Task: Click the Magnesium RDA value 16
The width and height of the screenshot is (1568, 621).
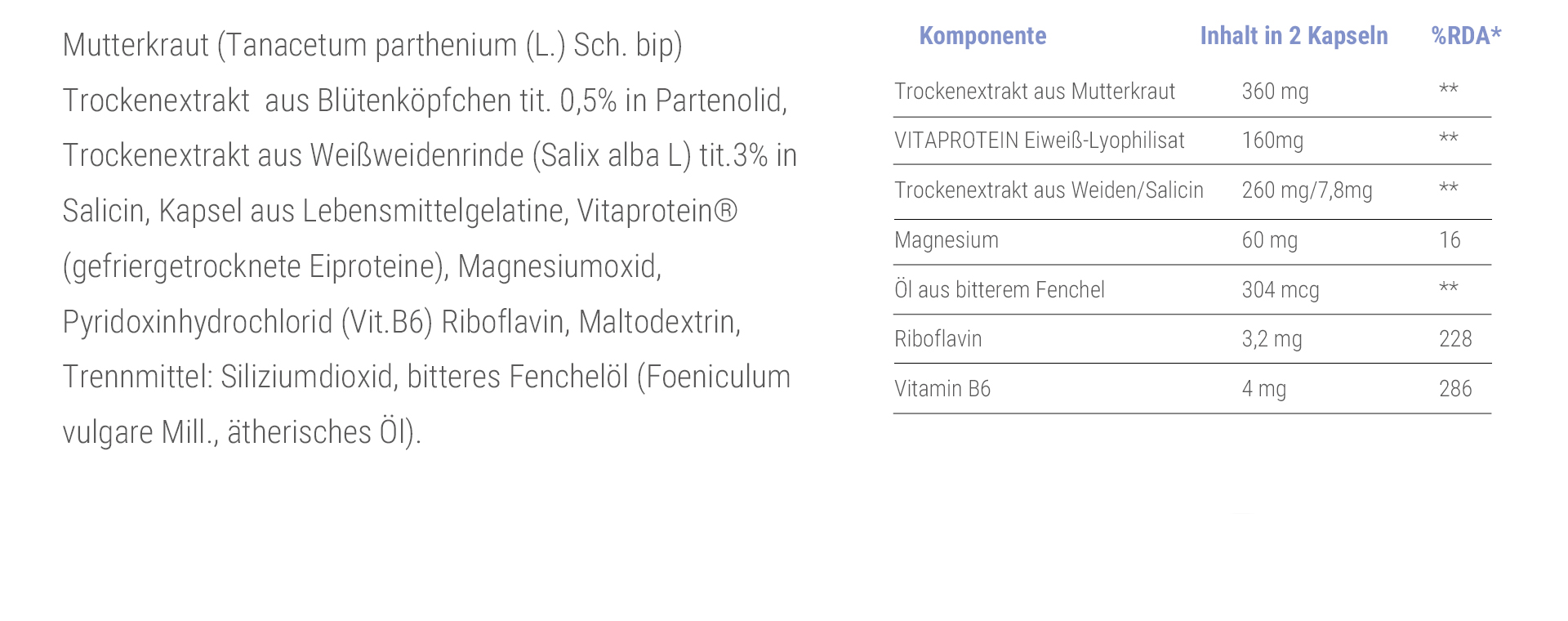Action: (1450, 240)
